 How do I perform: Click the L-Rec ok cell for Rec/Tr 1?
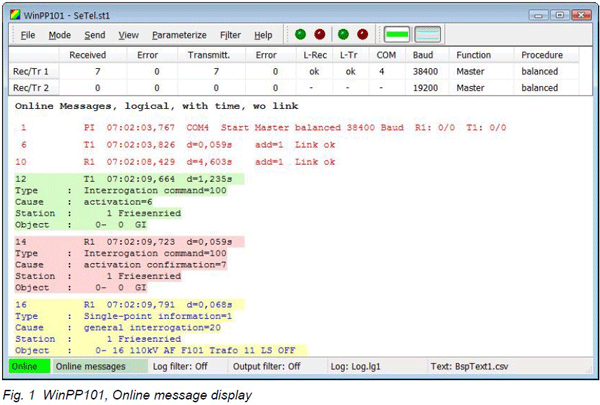[x=314, y=72]
